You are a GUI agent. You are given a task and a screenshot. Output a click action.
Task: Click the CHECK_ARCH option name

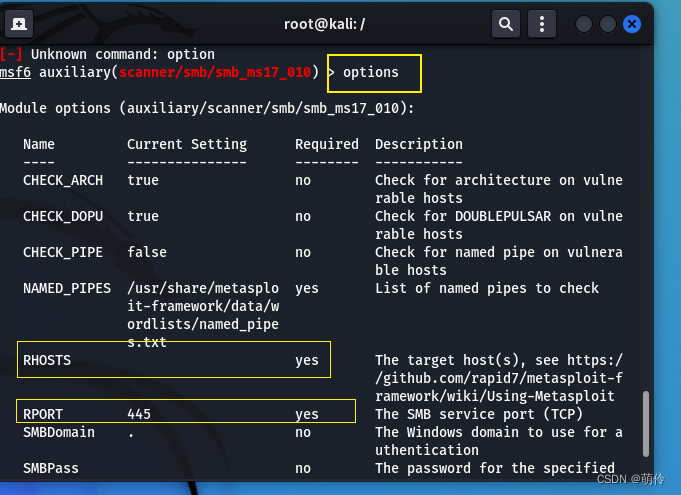(x=63, y=180)
